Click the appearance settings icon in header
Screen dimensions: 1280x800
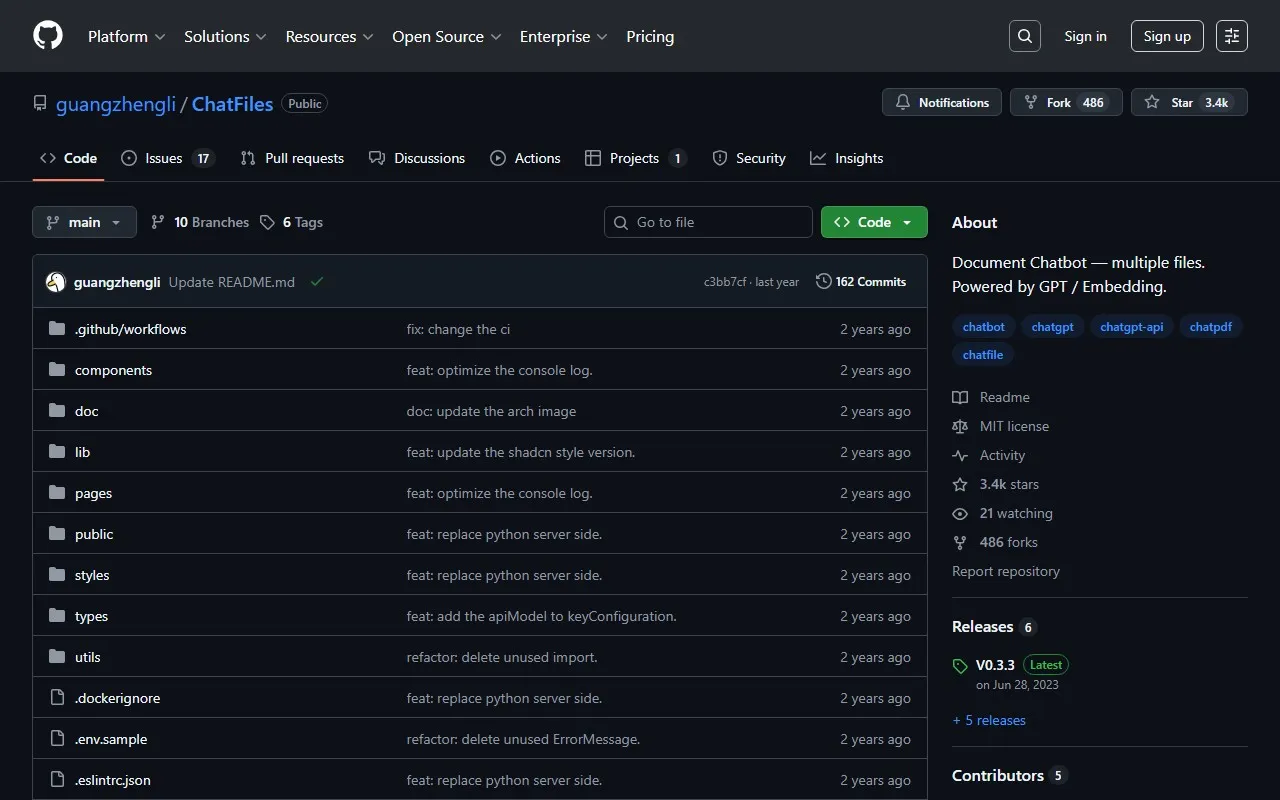[x=1231, y=36]
